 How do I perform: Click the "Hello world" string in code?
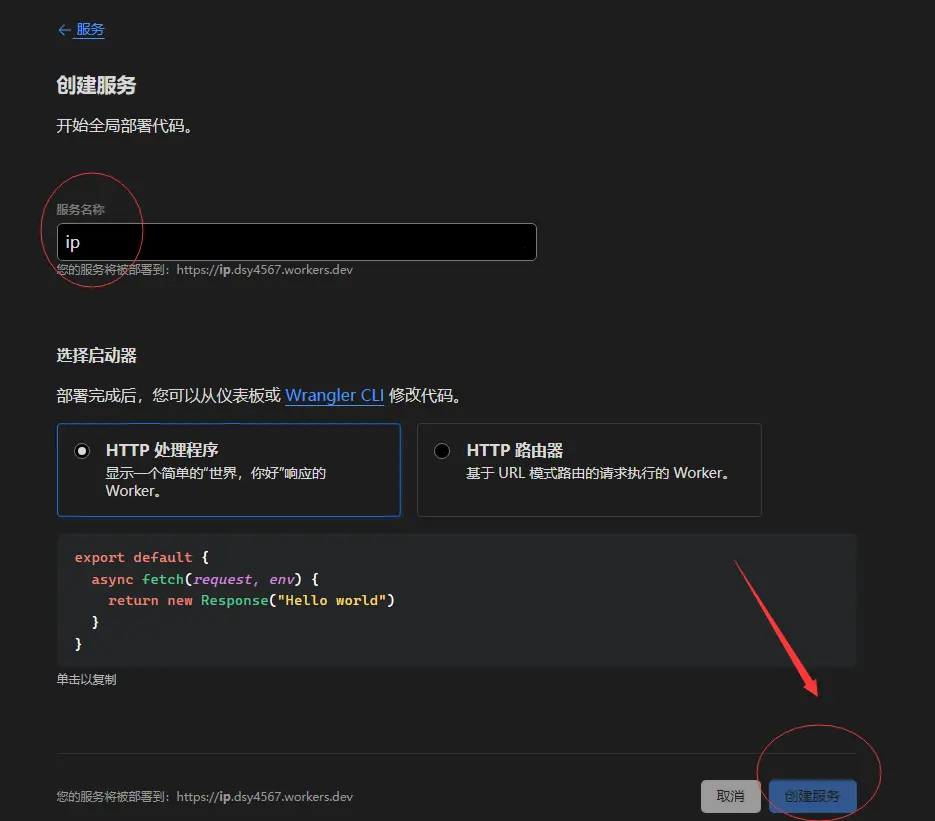[x=337, y=600]
